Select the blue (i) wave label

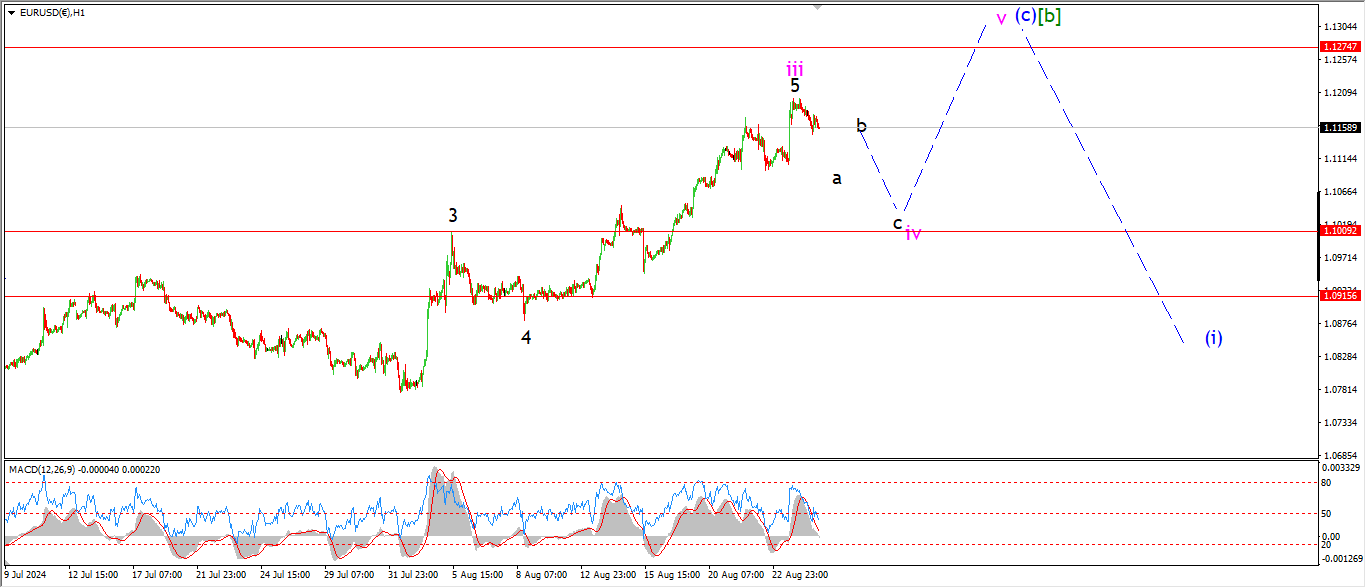coord(1212,337)
